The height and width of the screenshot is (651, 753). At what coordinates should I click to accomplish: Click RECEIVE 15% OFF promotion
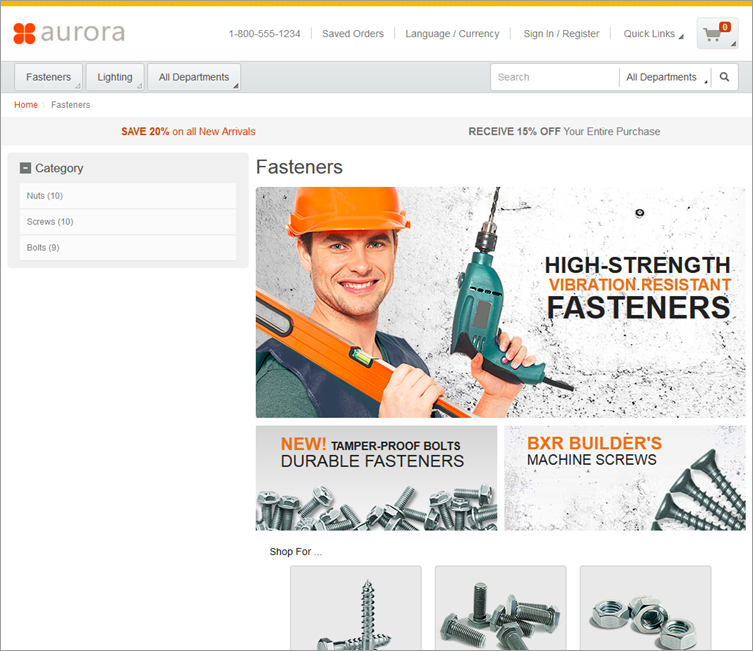pyautogui.click(x=564, y=132)
